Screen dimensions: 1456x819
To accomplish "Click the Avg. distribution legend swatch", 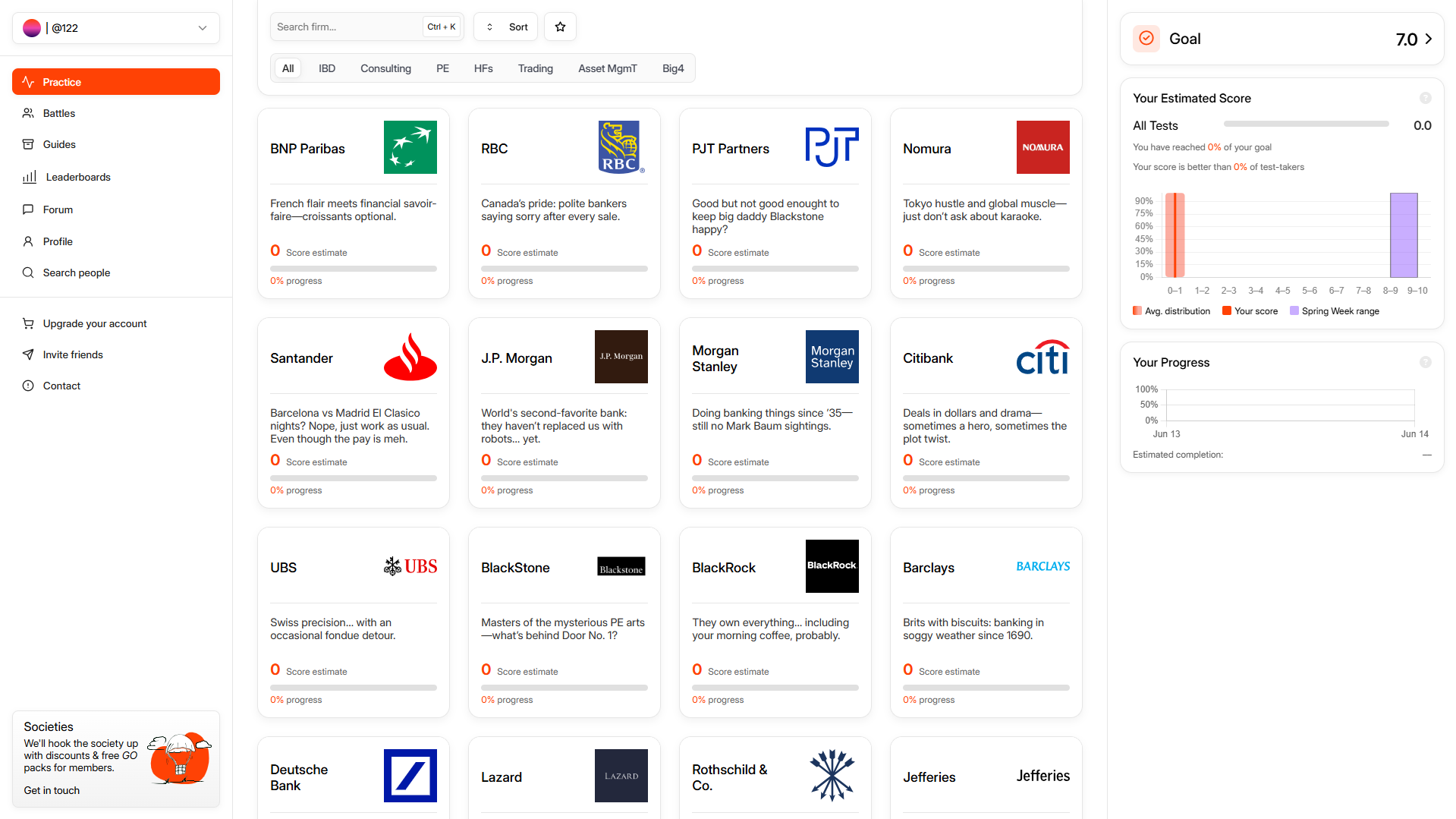I will coord(1137,310).
